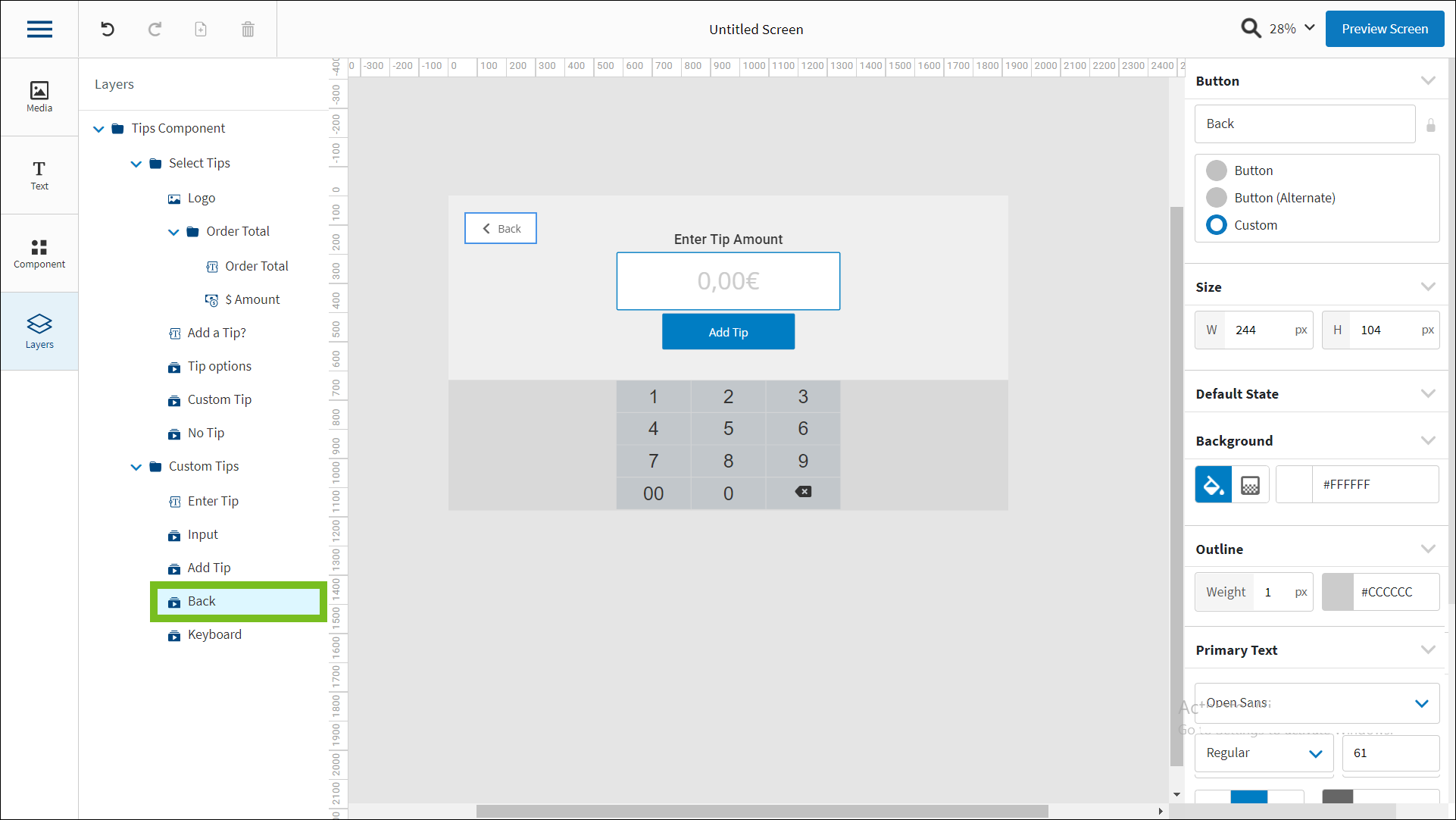Select the Keyboard layer in tree

coord(214,634)
